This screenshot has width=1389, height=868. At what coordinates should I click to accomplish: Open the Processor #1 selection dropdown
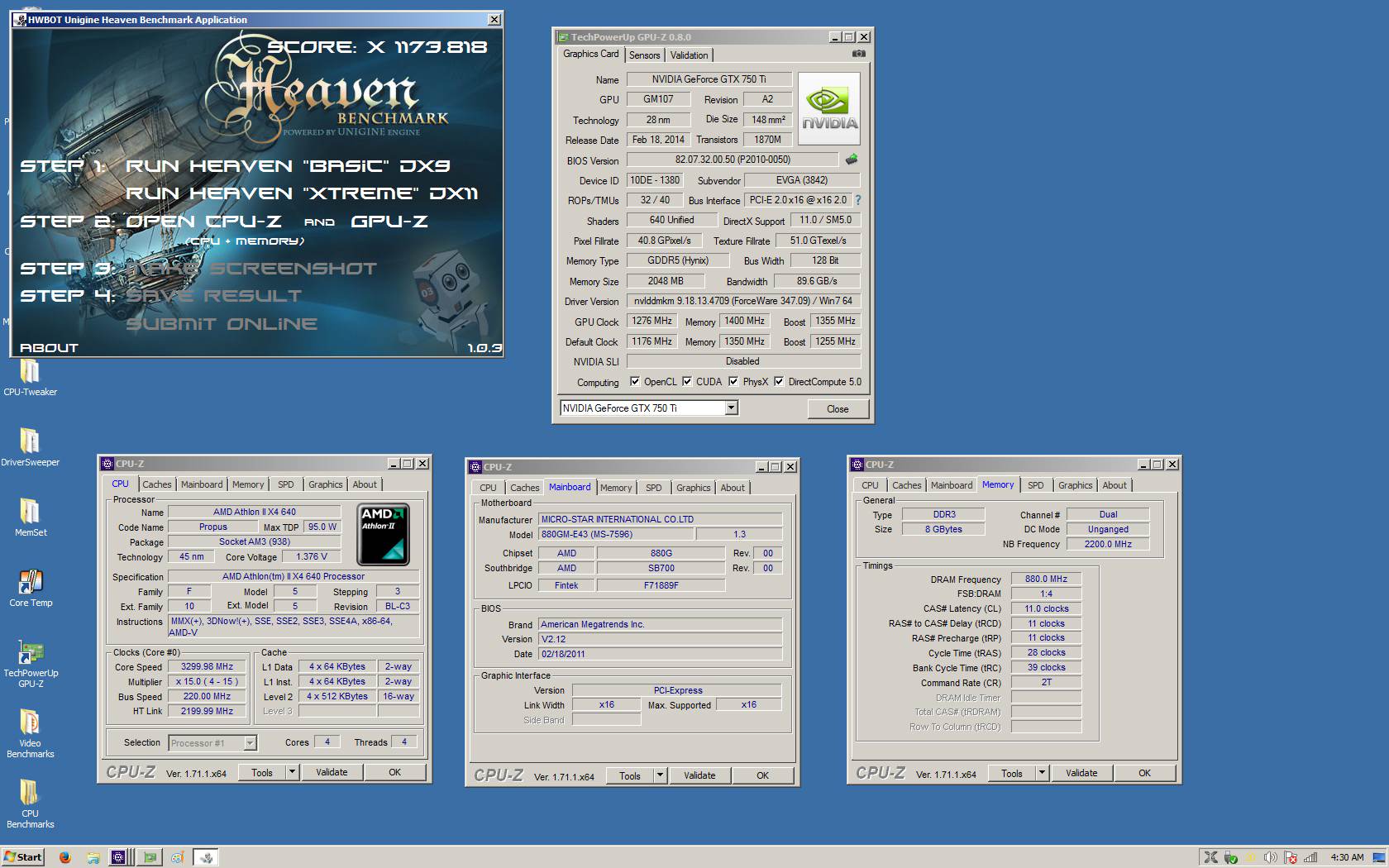coord(250,743)
